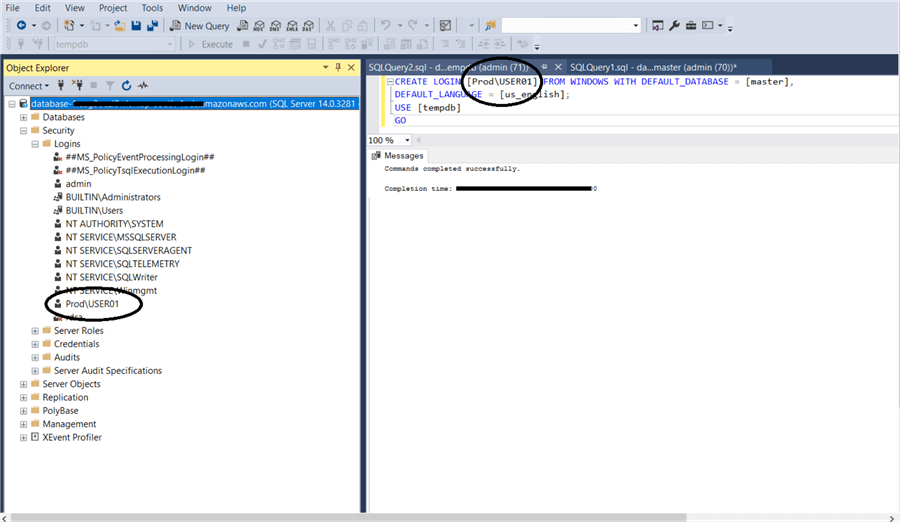Switch output to Results to Grid
This screenshot has width=900, height=522.
pyautogui.click(x=406, y=44)
